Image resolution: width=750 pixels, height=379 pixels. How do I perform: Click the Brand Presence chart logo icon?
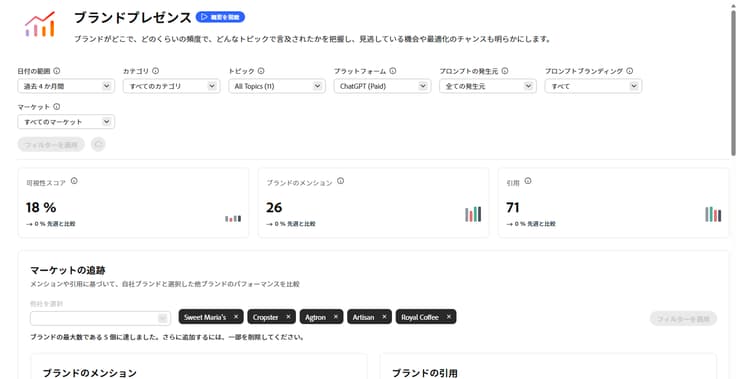pos(40,24)
